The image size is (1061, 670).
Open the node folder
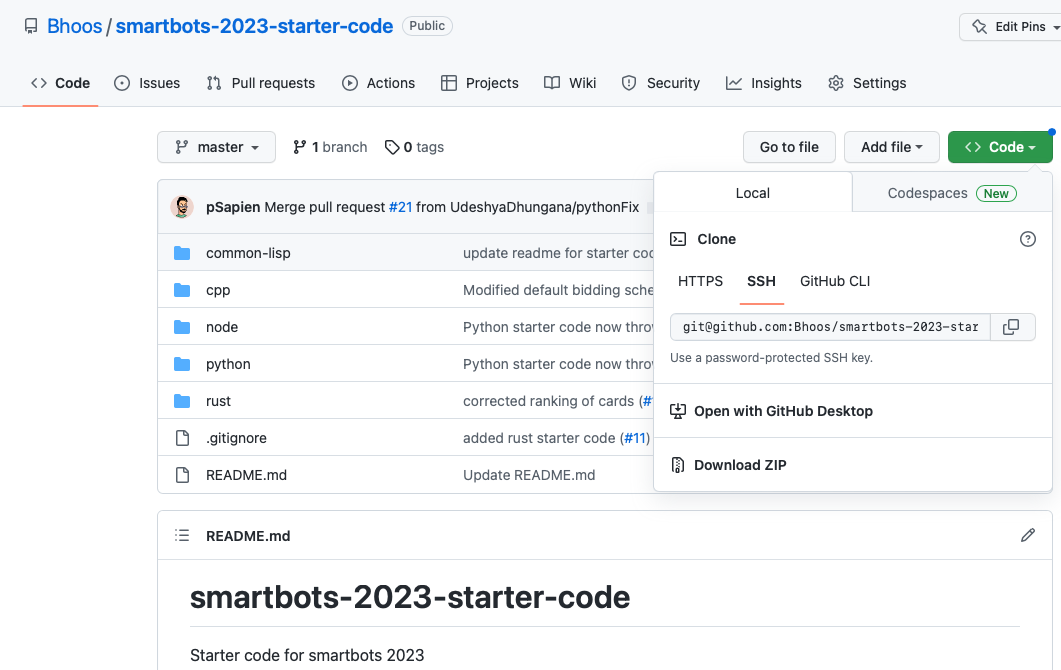[222, 327]
